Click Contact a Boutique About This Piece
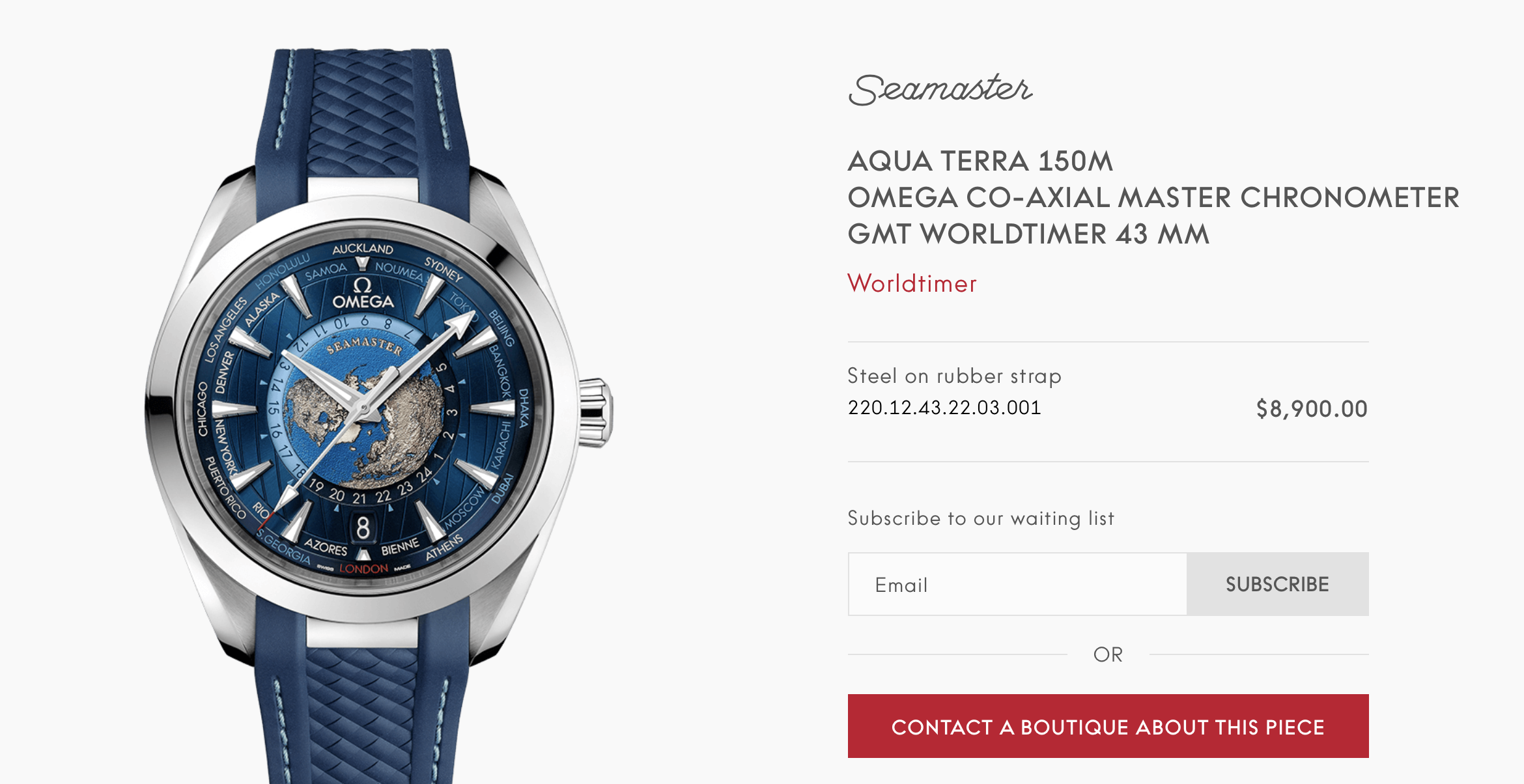Viewport: 1524px width, 784px height. point(1108,726)
